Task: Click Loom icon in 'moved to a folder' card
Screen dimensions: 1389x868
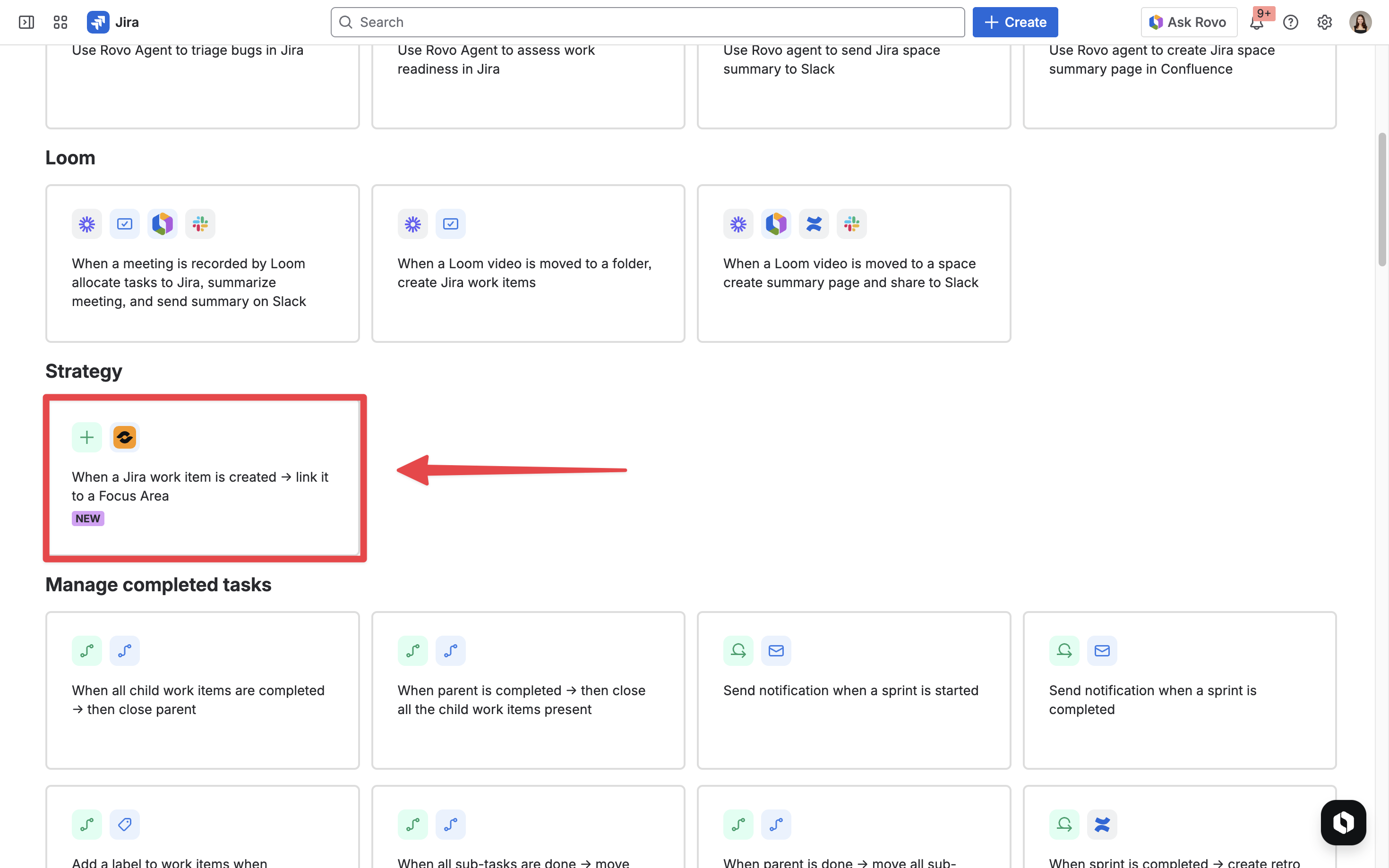Action: pyautogui.click(x=412, y=224)
